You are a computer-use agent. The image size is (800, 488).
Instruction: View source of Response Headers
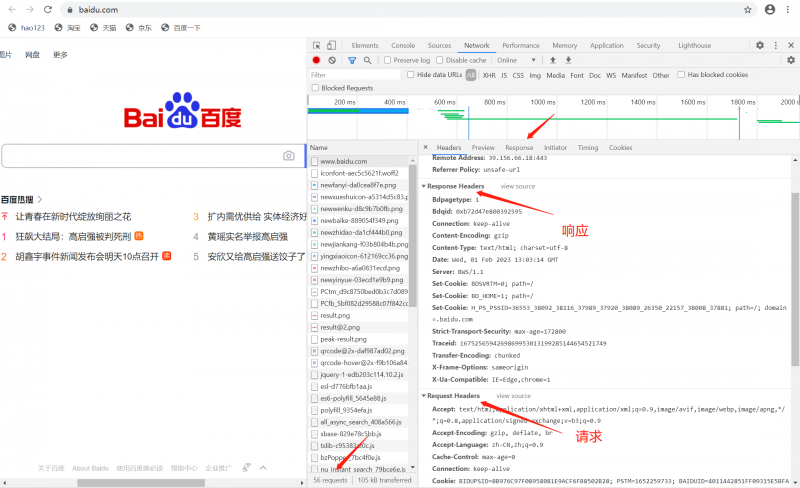pos(518,186)
